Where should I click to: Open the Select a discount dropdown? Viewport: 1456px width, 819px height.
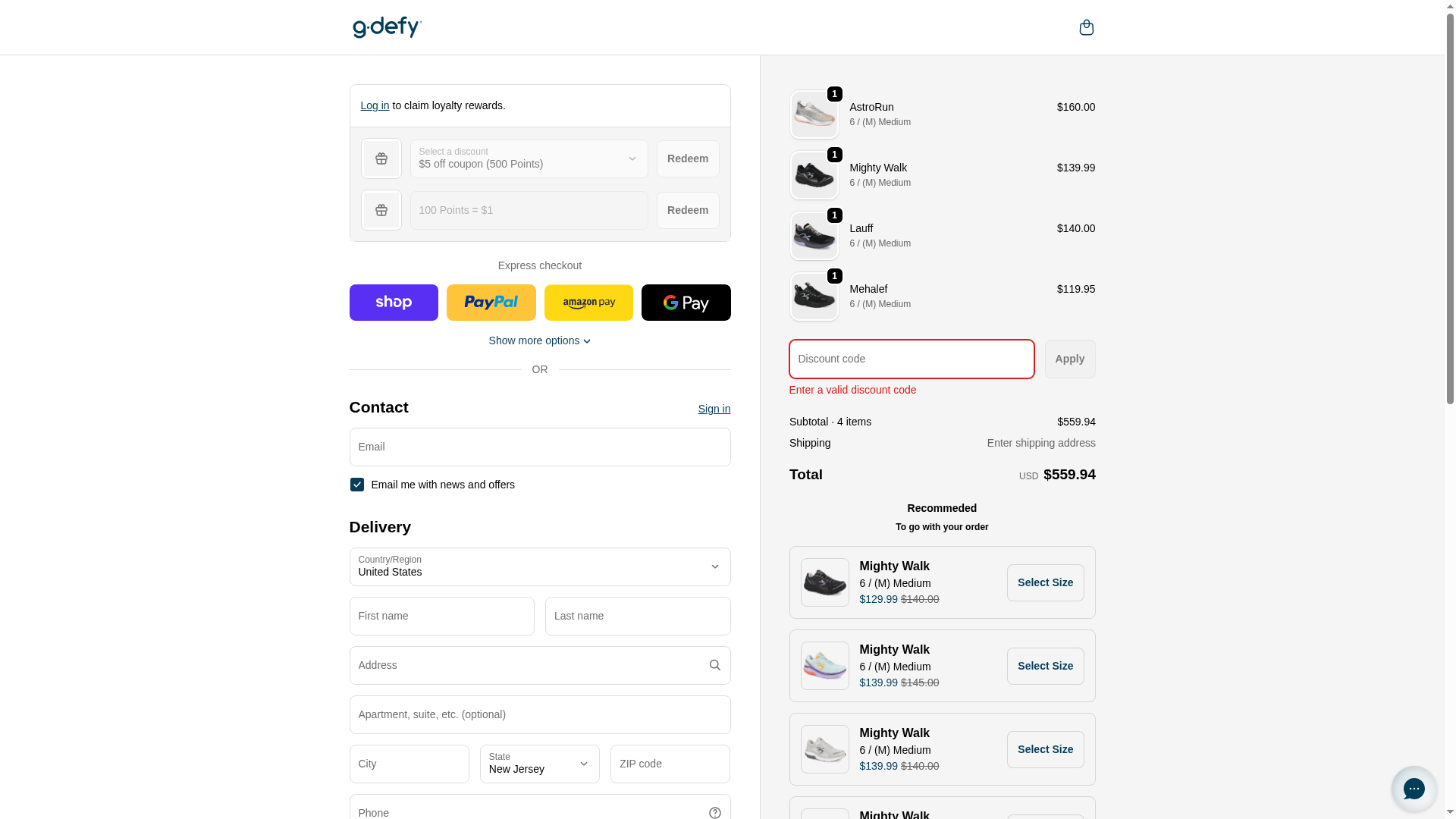click(529, 158)
